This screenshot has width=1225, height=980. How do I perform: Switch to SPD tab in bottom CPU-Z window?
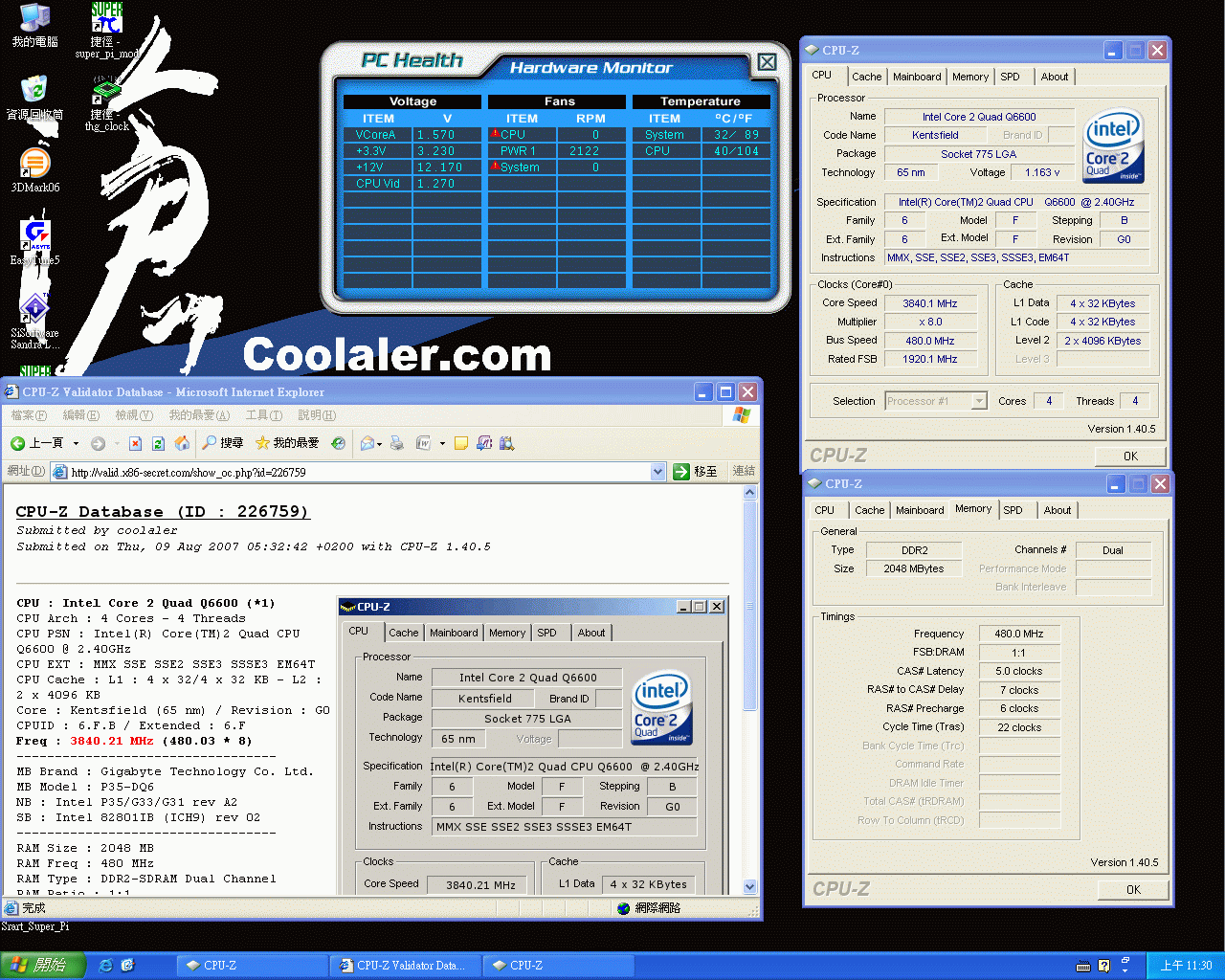(1013, 510)
